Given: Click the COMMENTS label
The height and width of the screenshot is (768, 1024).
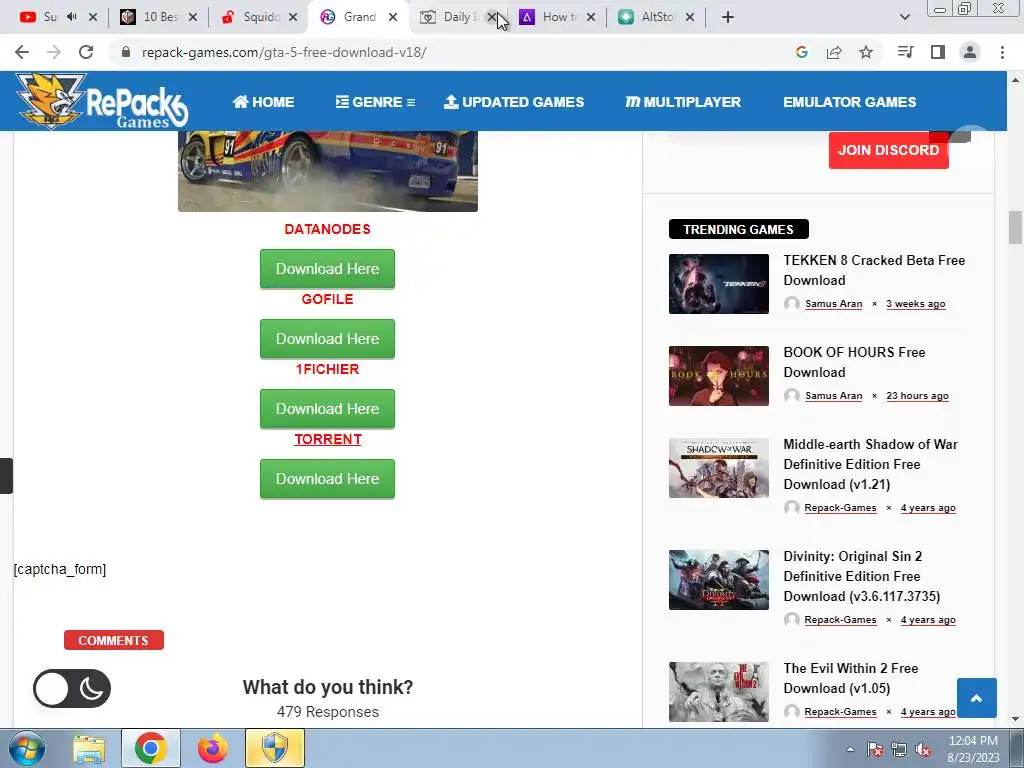Looking at the screenshot, I should click(x=114, y=641).
